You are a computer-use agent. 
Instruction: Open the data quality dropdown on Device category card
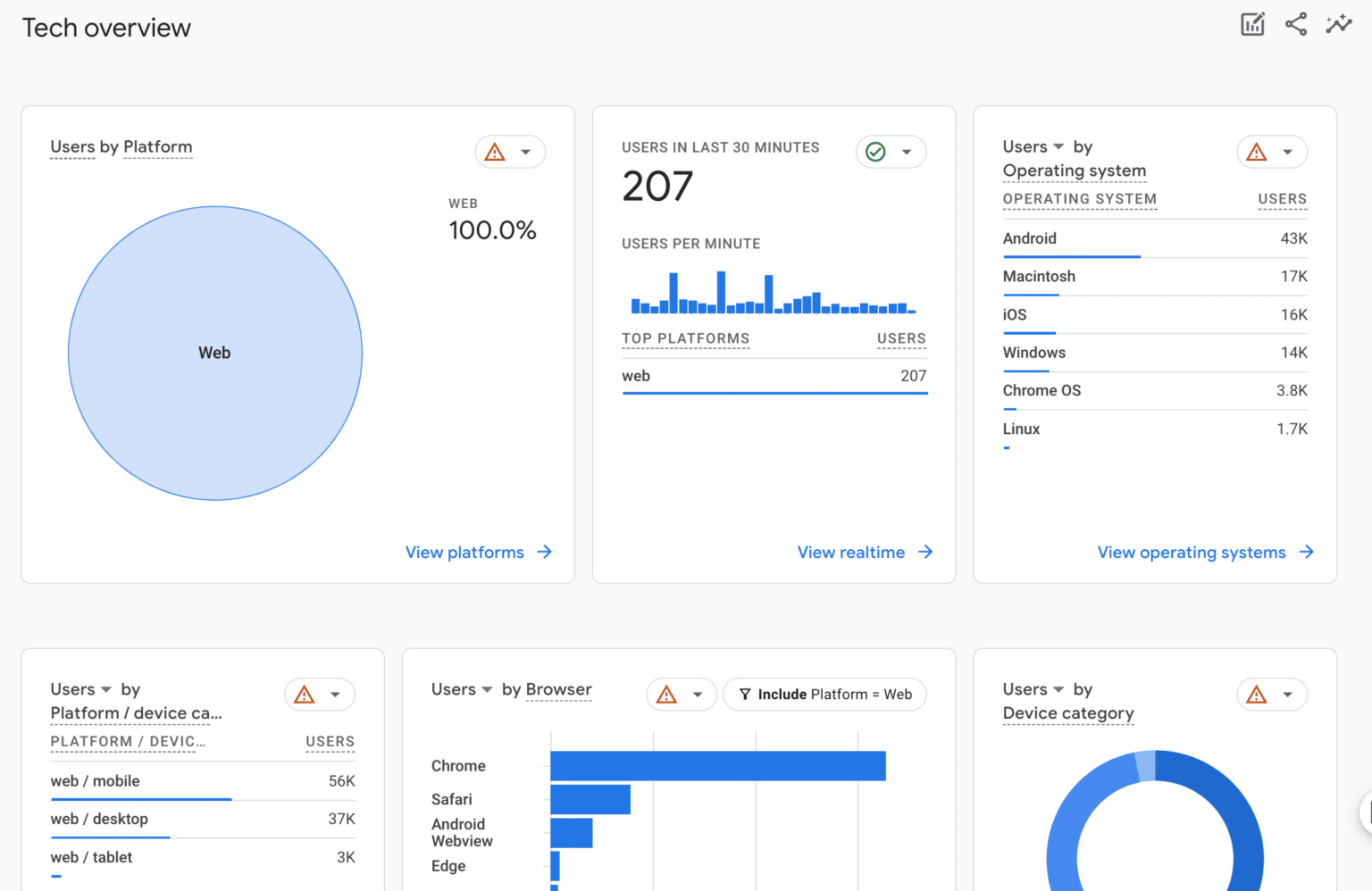point(1287,694)
